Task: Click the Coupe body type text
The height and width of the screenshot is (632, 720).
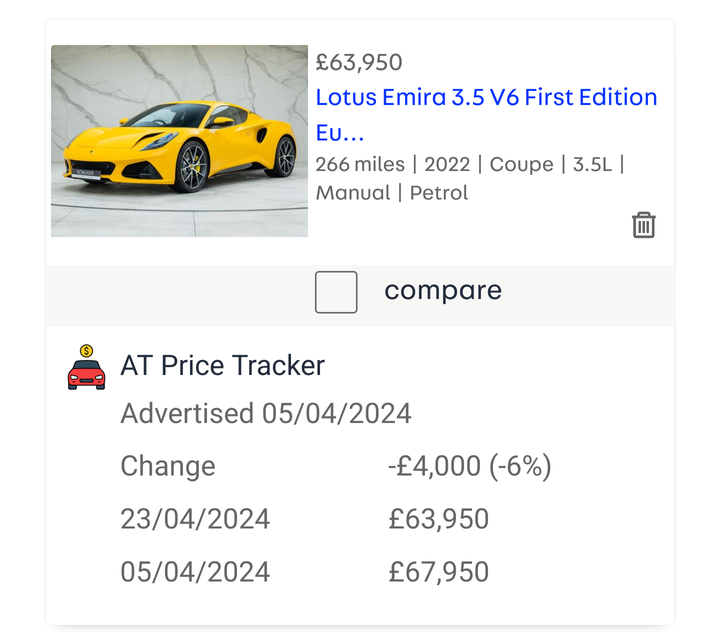Action: [521, 164]
